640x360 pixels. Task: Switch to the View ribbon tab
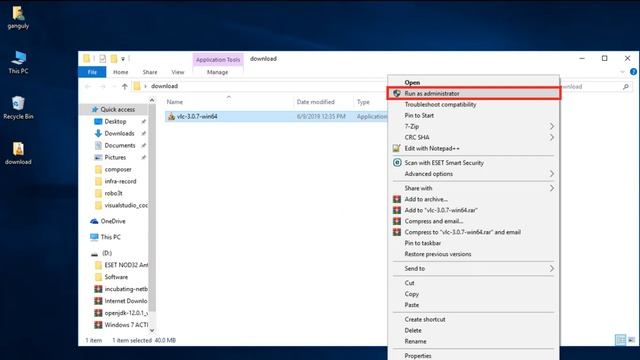click(178, 72)
